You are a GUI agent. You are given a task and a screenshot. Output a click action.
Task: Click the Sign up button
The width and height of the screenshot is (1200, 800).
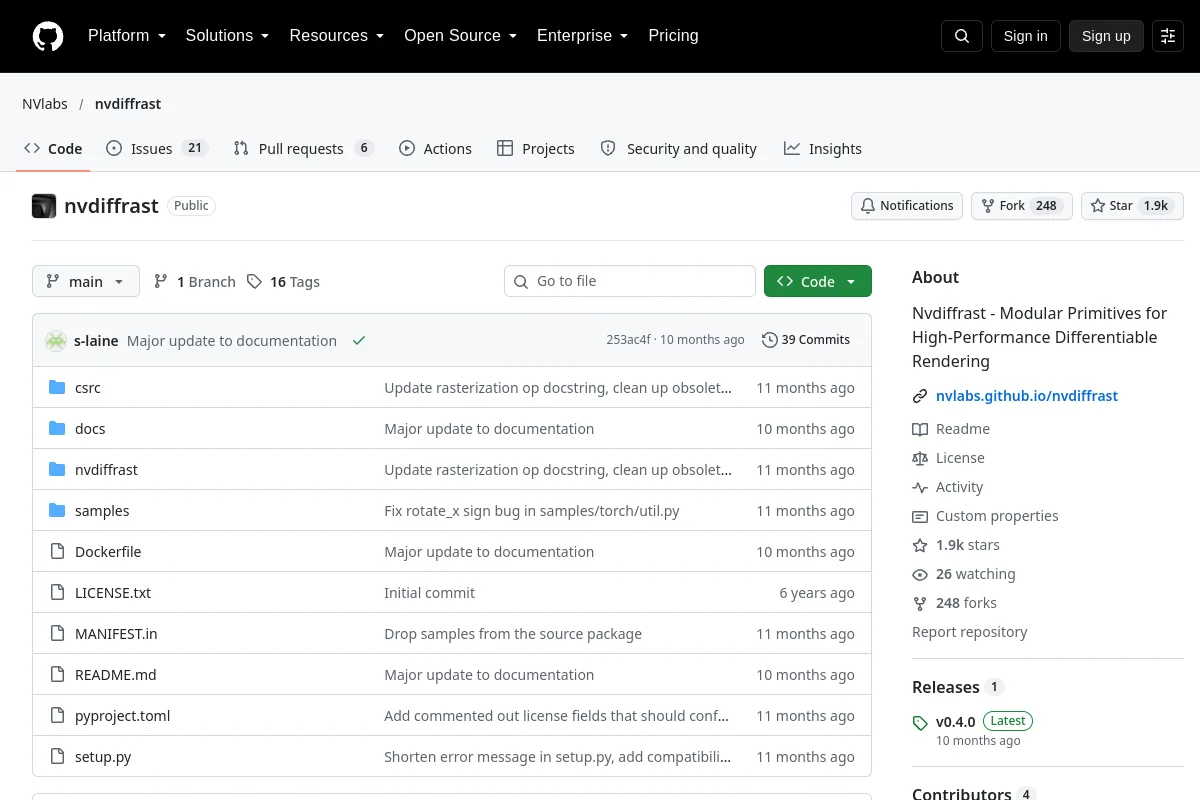(1106, 36)
